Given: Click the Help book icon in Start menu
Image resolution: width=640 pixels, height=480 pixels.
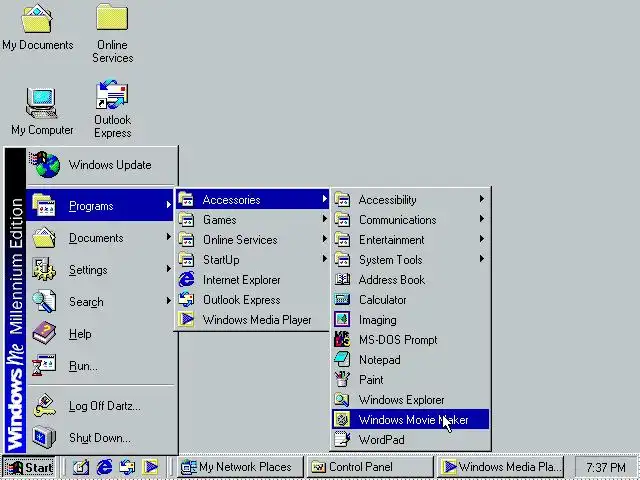Looking at the screenshot, I should coord(44,333).
